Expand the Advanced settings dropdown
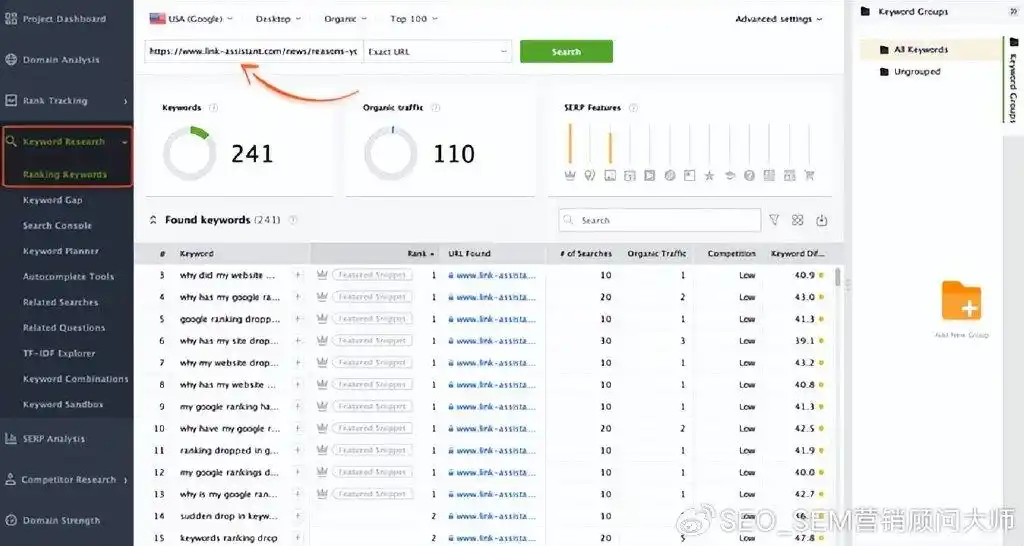 point(778,19)
